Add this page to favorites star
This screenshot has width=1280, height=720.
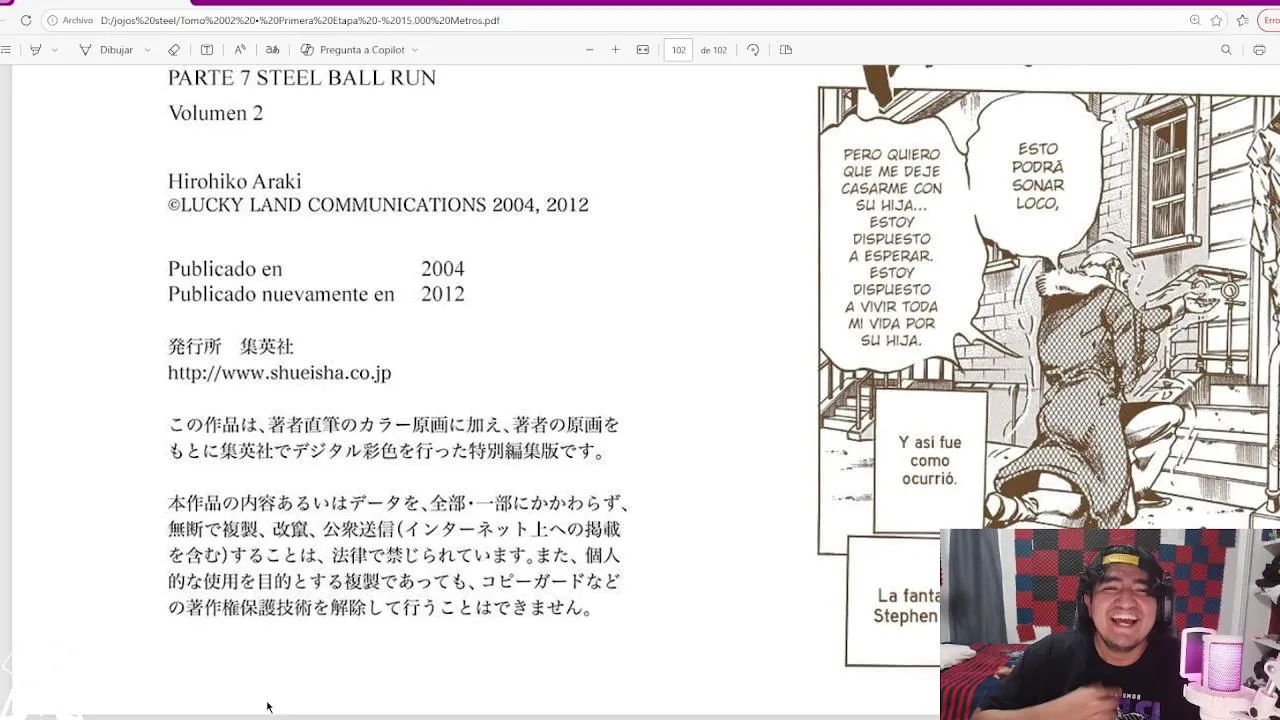1216,20
